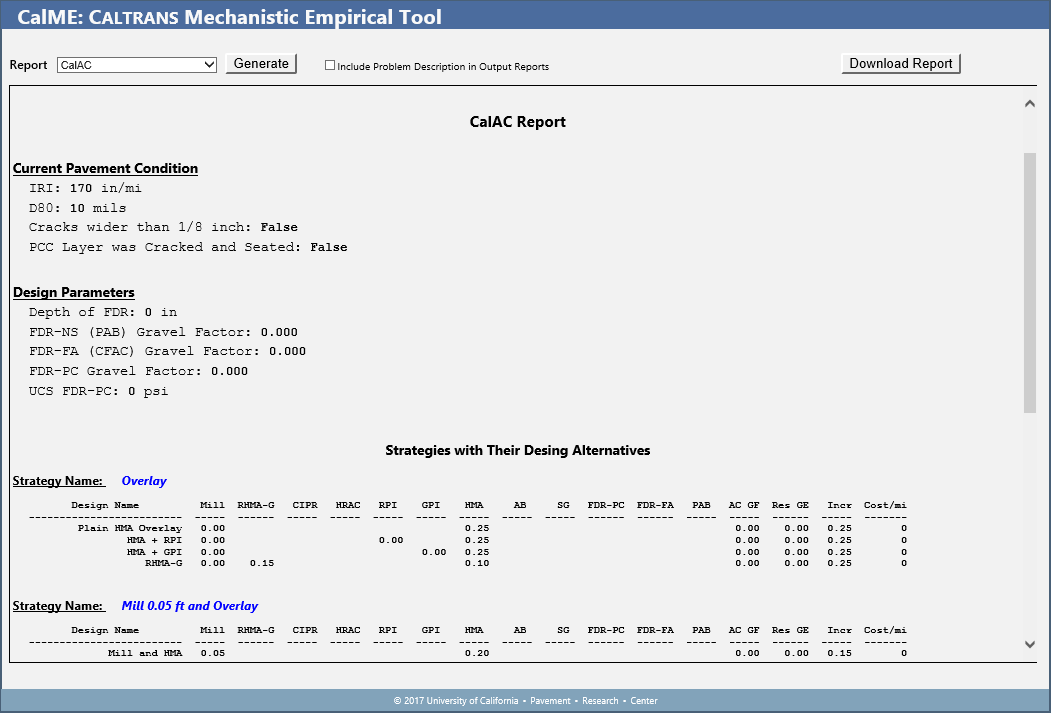Select the Mill 0.05 ft and Overlay strategy
Image resolution: width=1051 pixels, height=713 pixels.
point(189,606)
